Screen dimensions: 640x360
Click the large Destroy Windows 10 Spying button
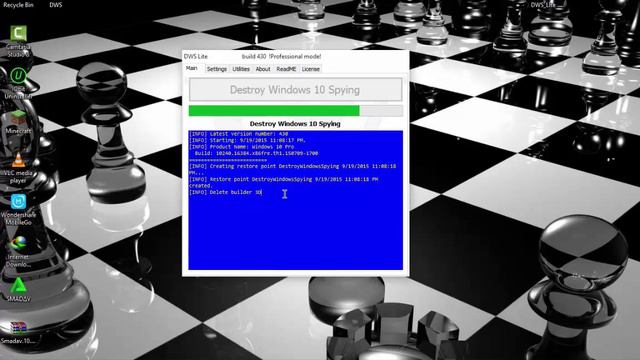[x=295, y=89]
